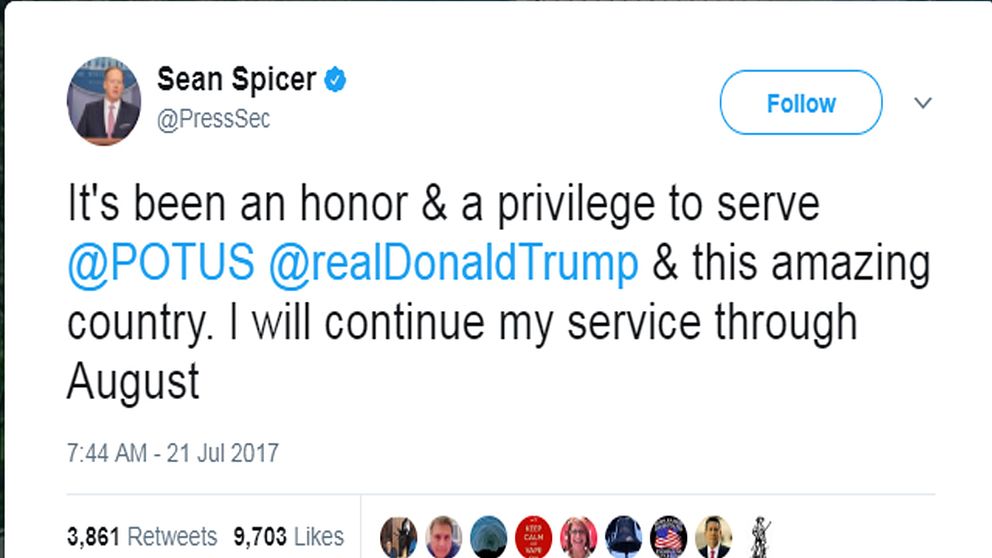Screen dimensions: 992x558
Task: Expand the tweet options chevron menu
Action: (x=923, y=103)
